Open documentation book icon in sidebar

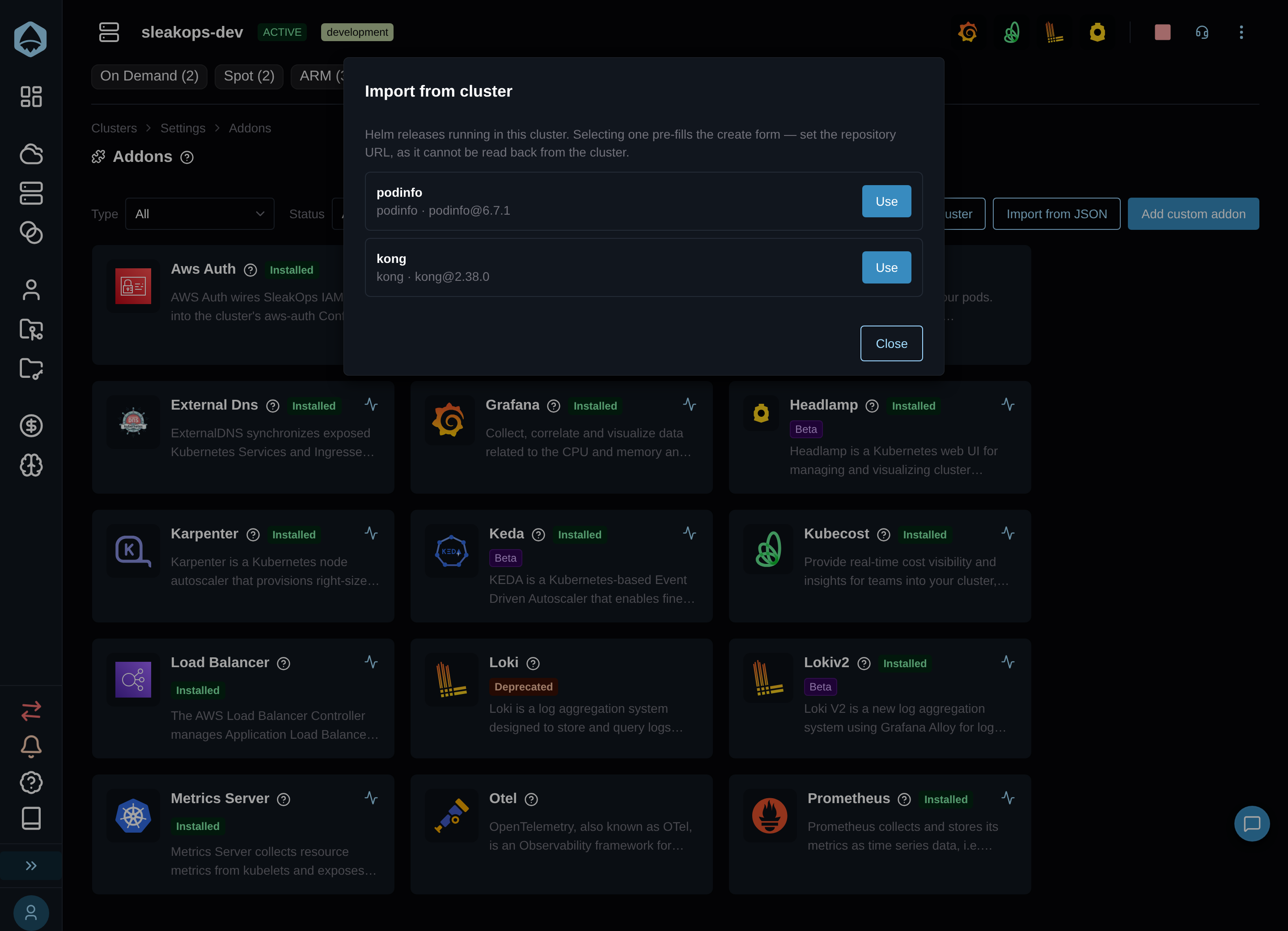pos(31,818)
